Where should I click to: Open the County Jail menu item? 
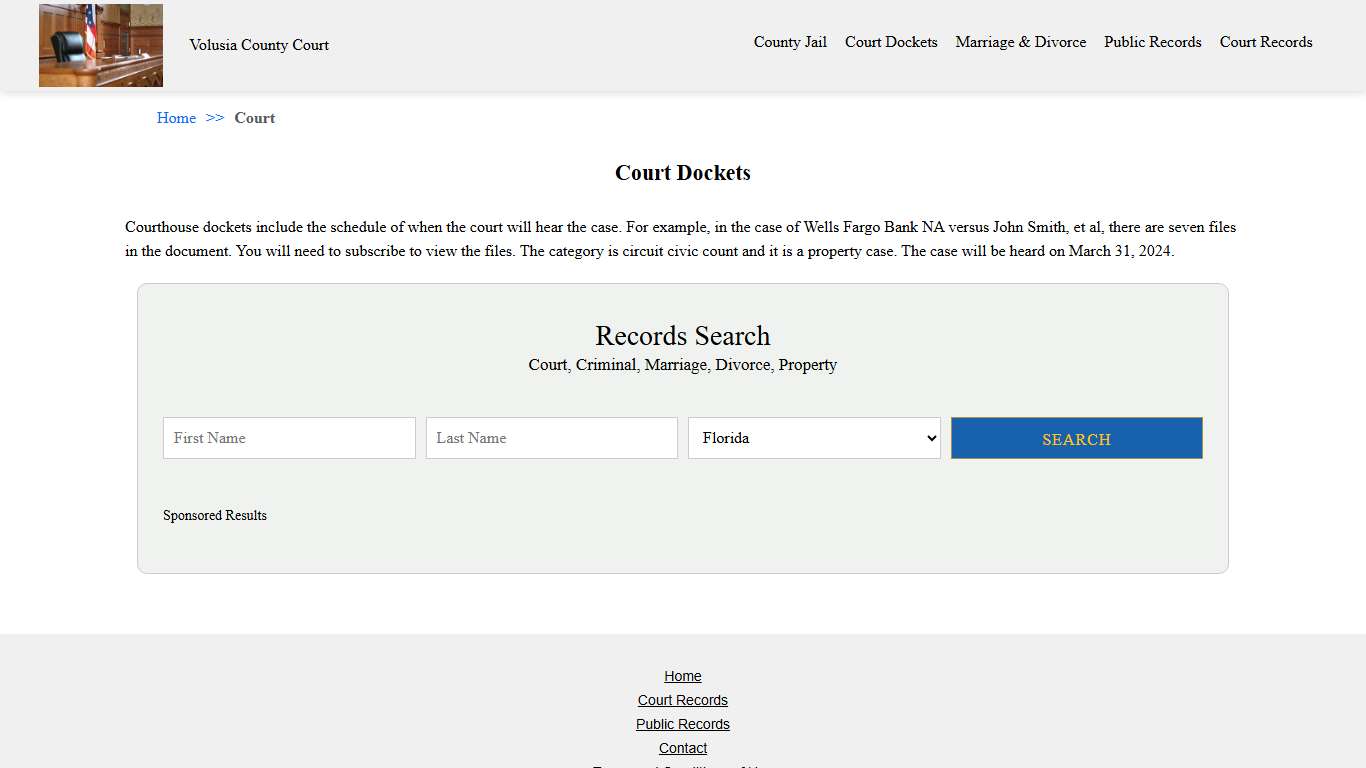click(x=790, y=42)
